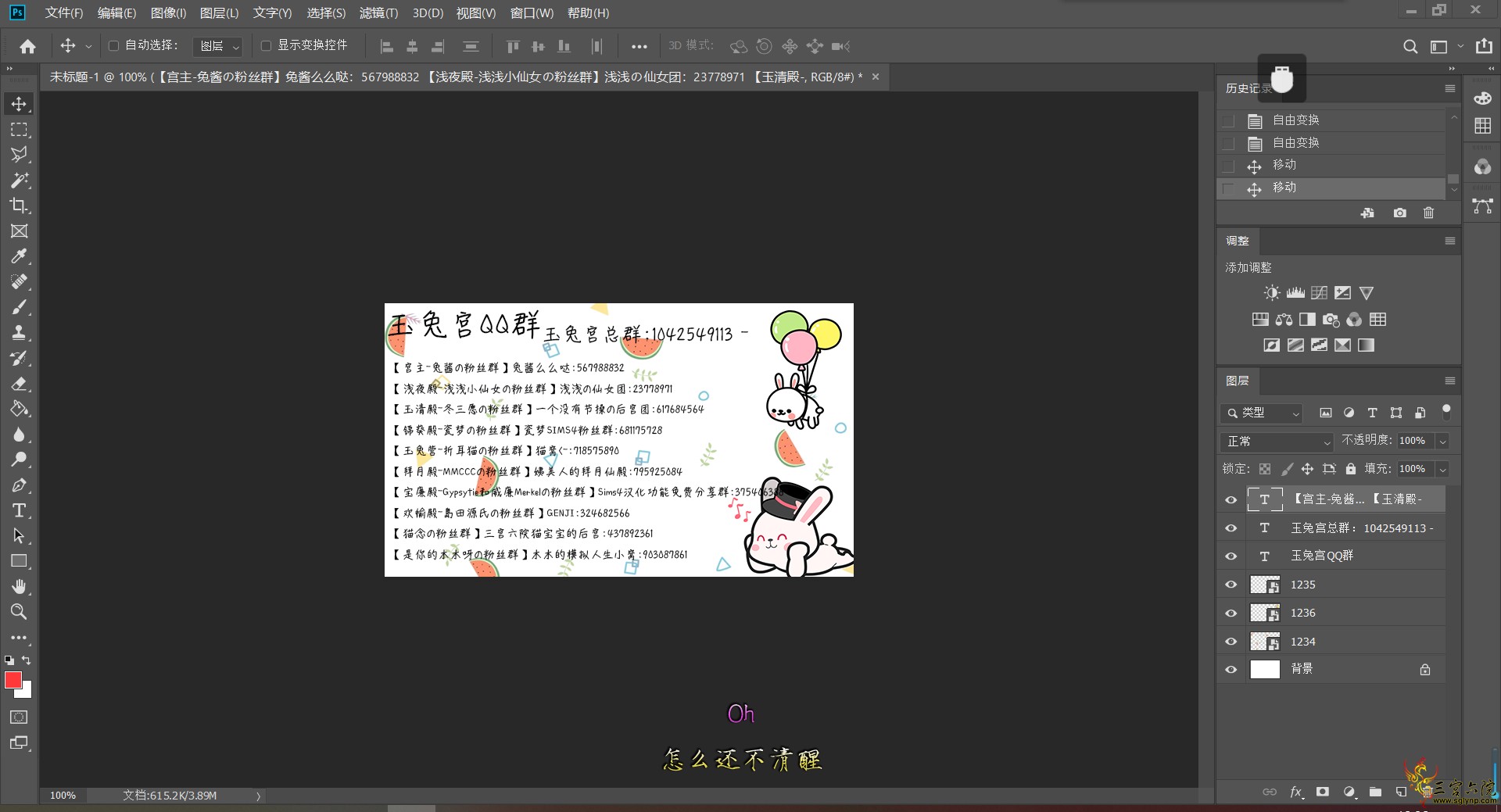Create new snapshot camera icon in History
The image size is (1501, 812).
[1399, 213]
